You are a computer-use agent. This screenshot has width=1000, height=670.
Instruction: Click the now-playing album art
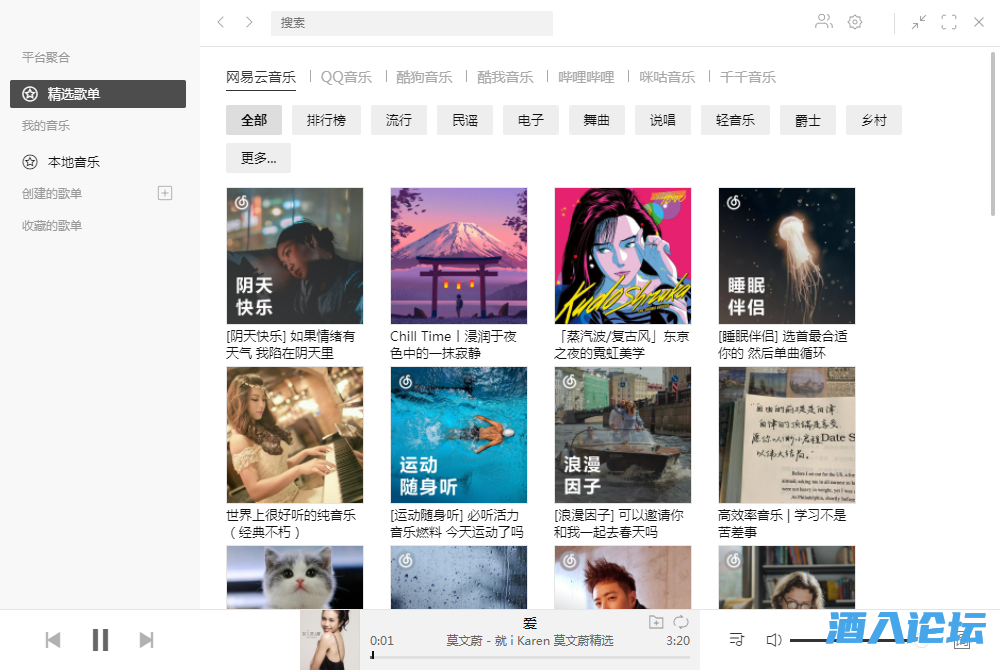(x=330, y=640)
